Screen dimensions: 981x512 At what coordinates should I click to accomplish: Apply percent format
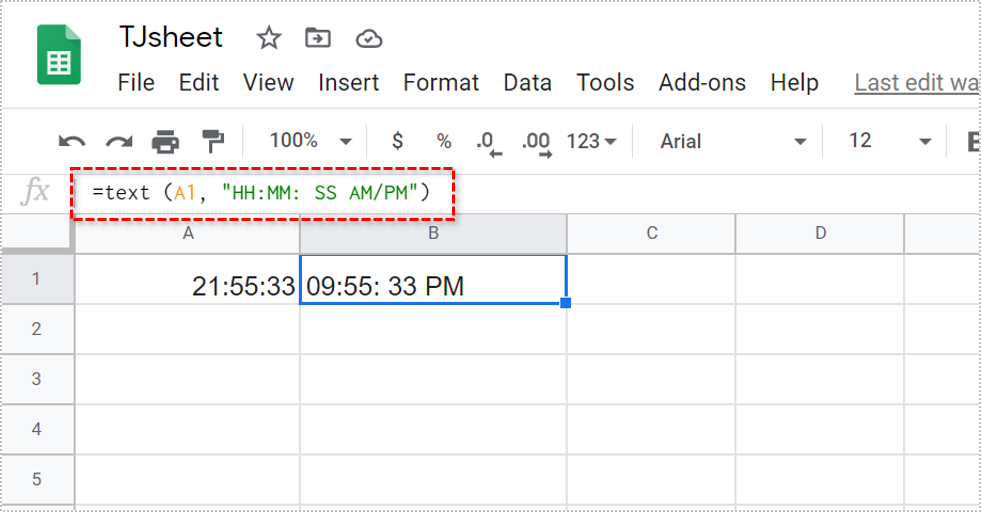[x=443, y=141]
